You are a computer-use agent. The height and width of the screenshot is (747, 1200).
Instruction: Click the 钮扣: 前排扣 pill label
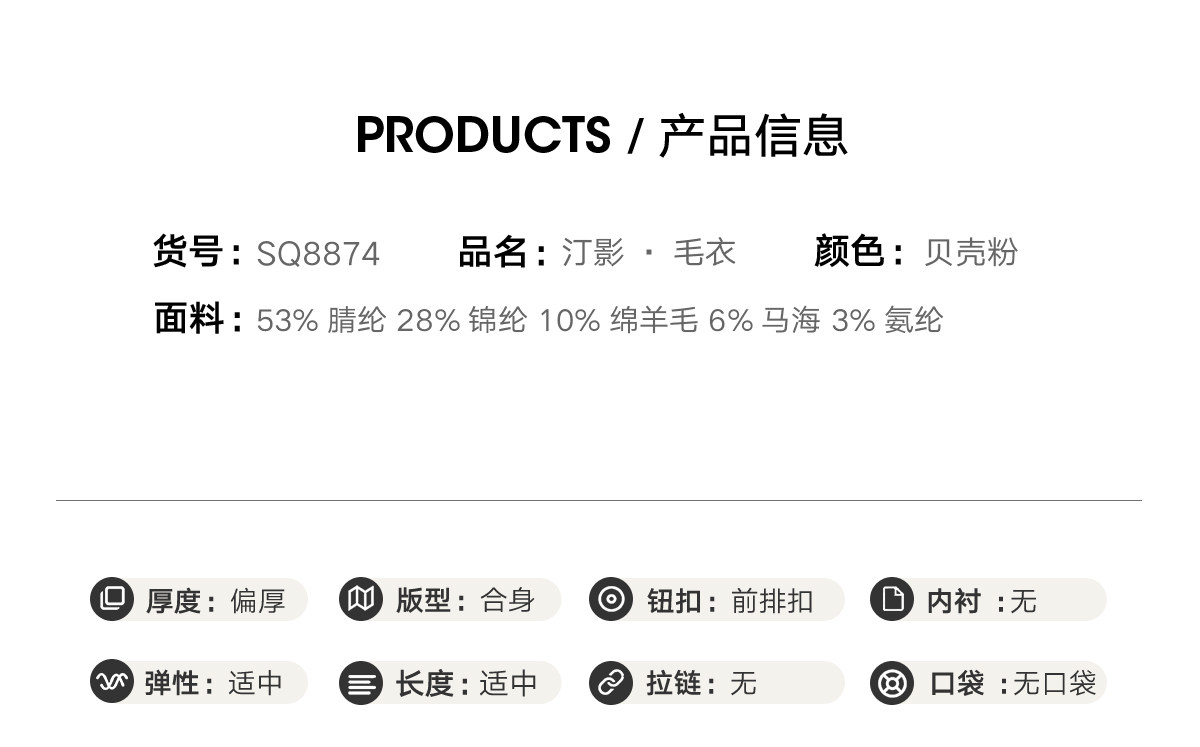click(730, 601)
